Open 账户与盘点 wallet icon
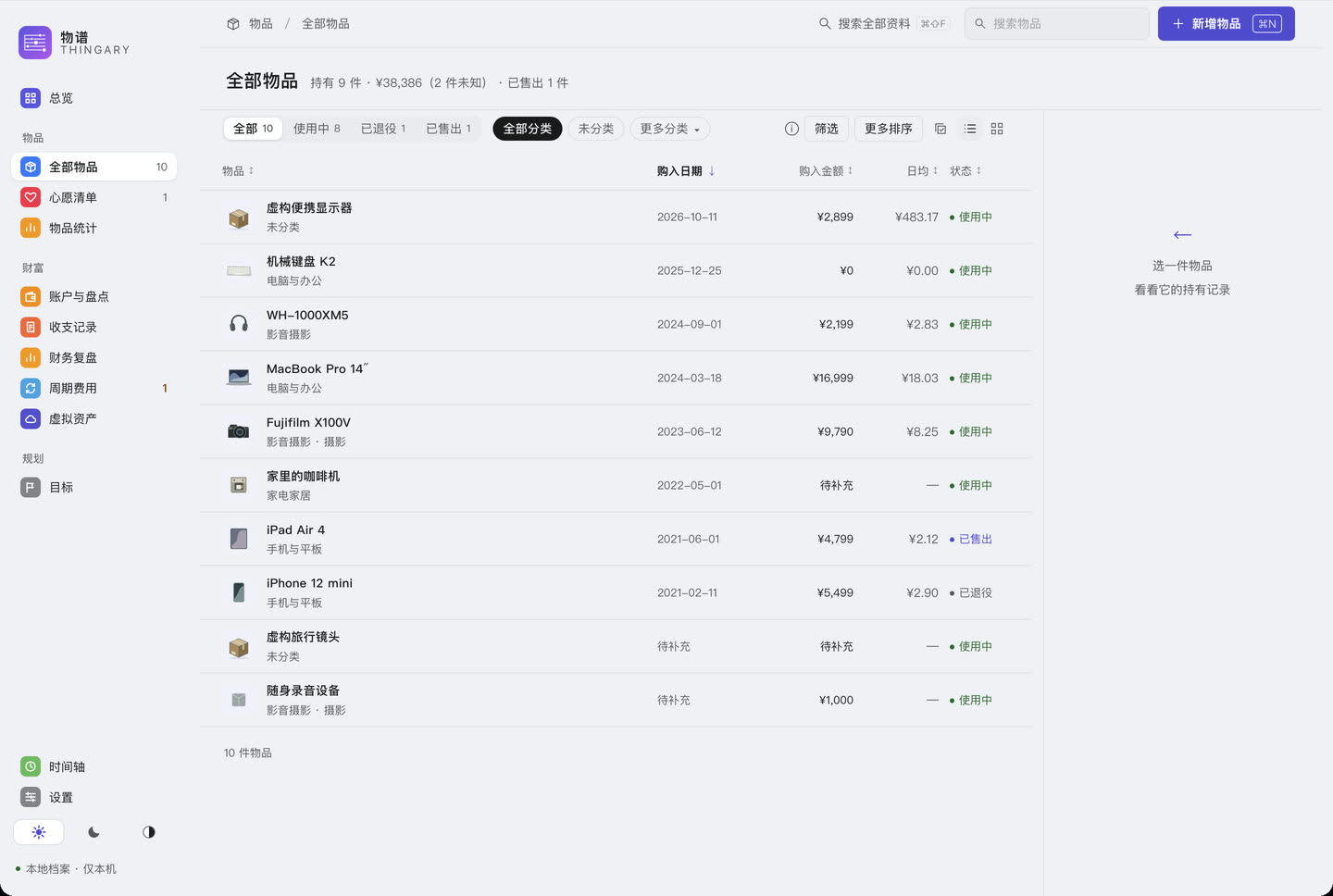 [x=31, y=296]
